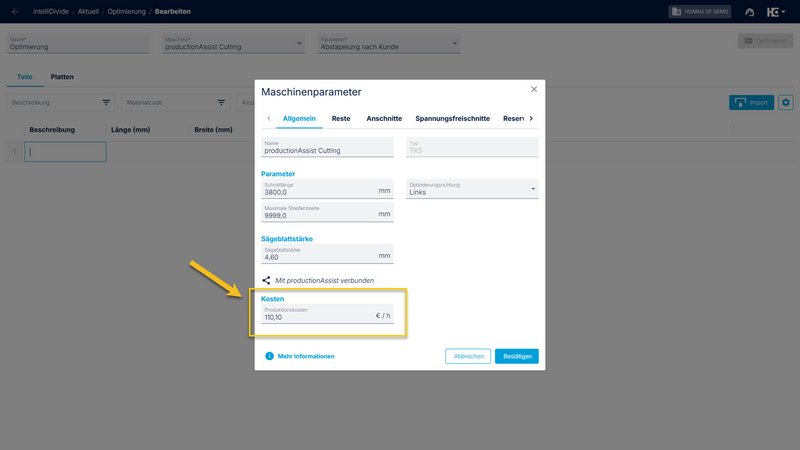
Task: Click the back arrow in top bar
Action: coord(14,11)
